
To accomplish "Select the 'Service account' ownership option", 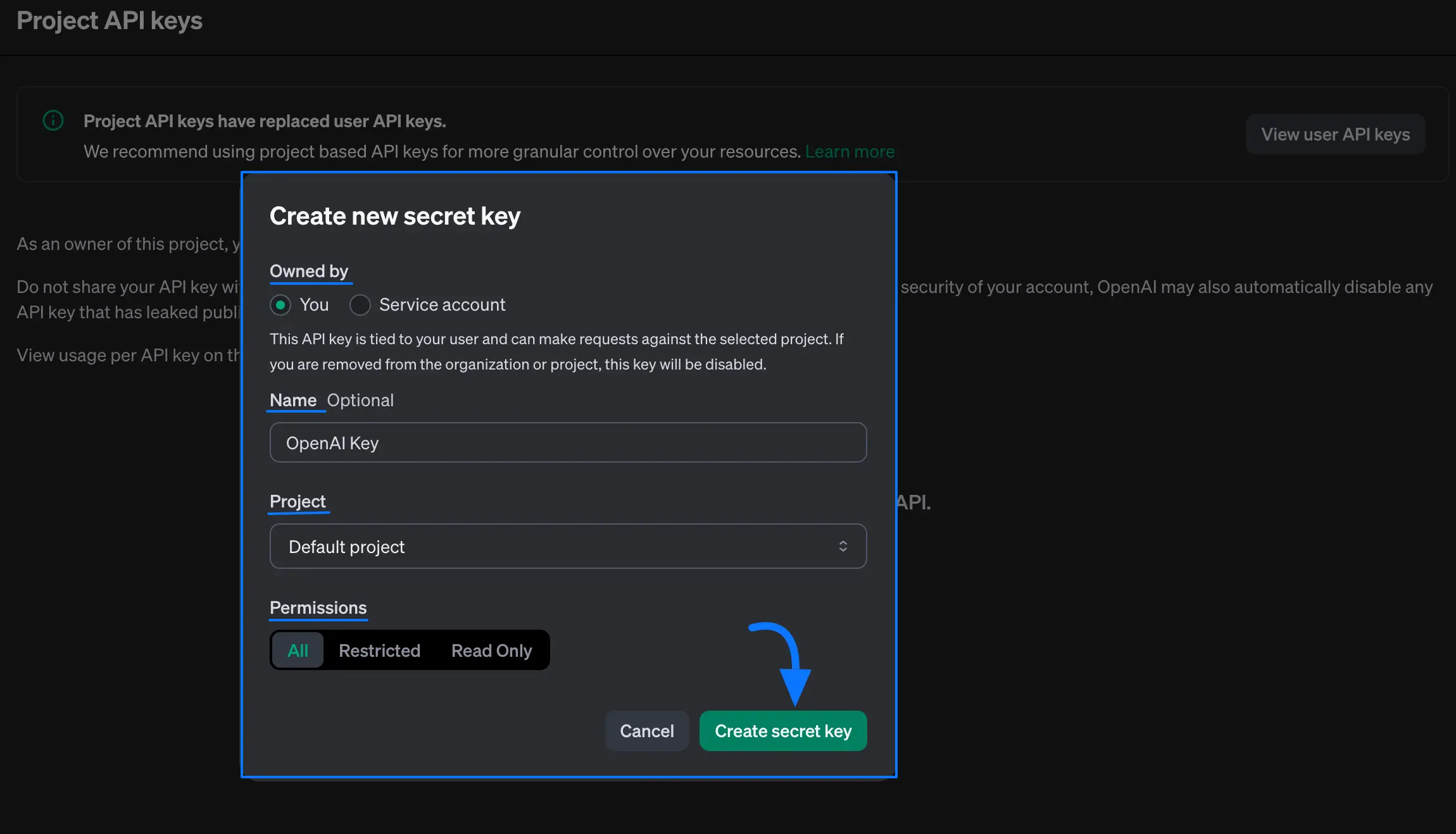I will click(360, 305).
